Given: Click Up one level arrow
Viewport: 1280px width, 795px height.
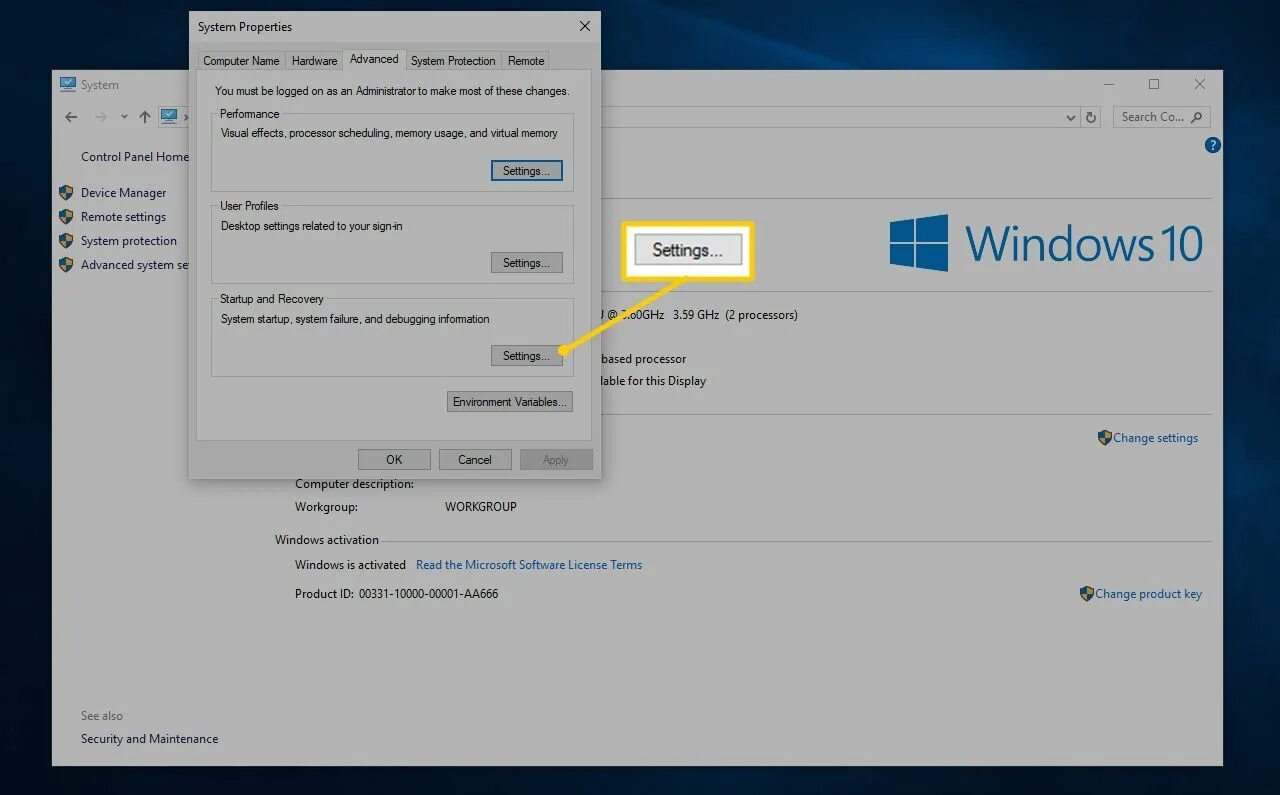Looking at the screenshot, I should (145, 117).
